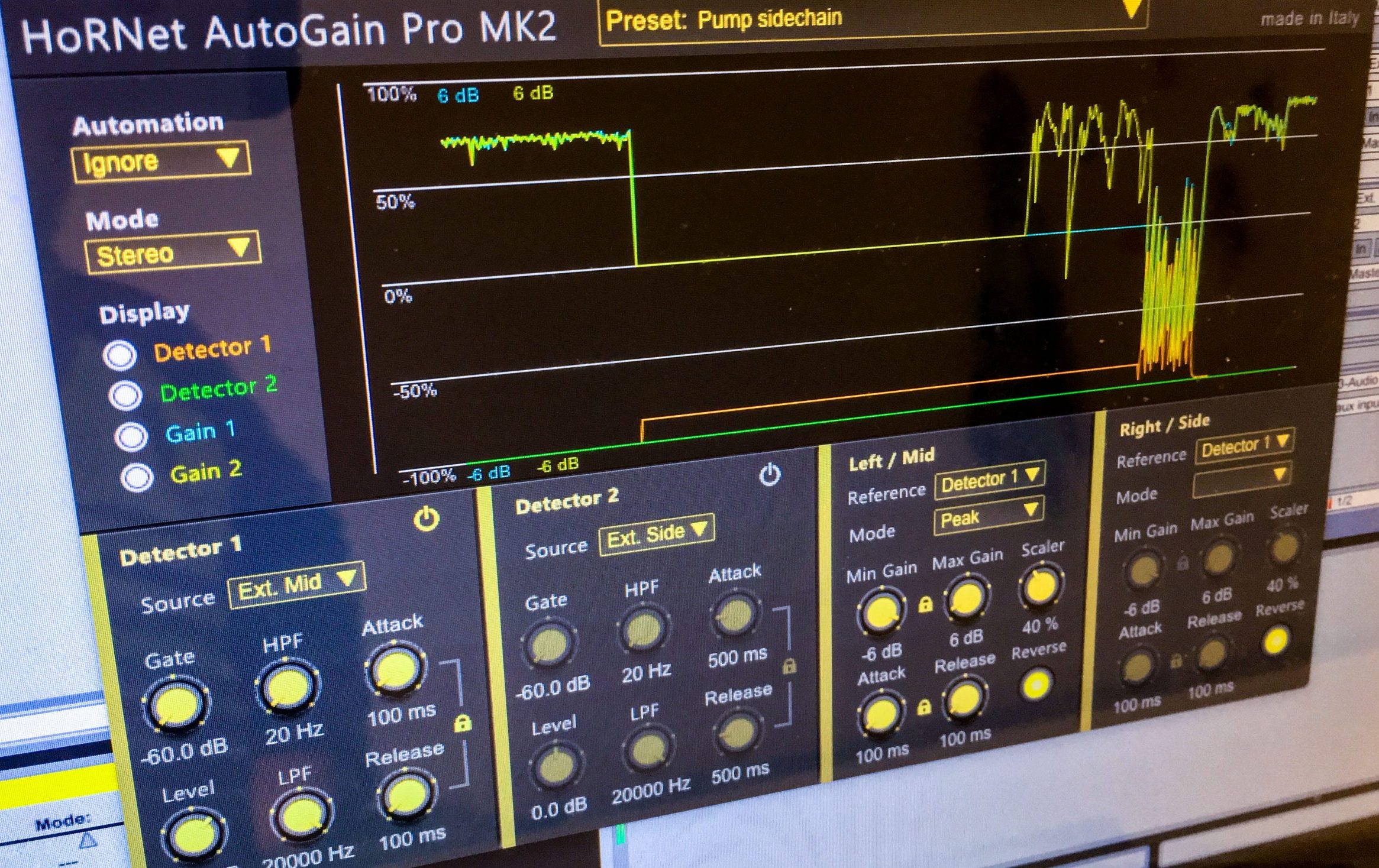
Task: Select Detector 1 display radio button
Action: pyautogui.click(x=120, y=355)
